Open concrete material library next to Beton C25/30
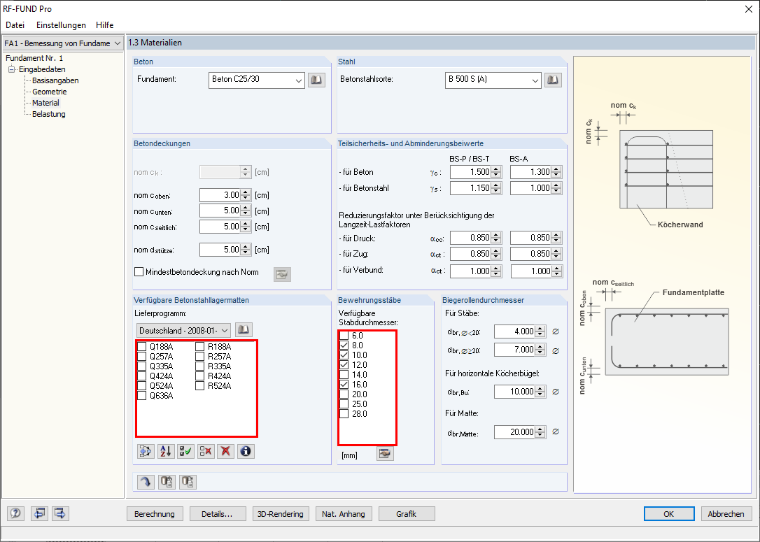The image size is (760, 542). [317, 80]
